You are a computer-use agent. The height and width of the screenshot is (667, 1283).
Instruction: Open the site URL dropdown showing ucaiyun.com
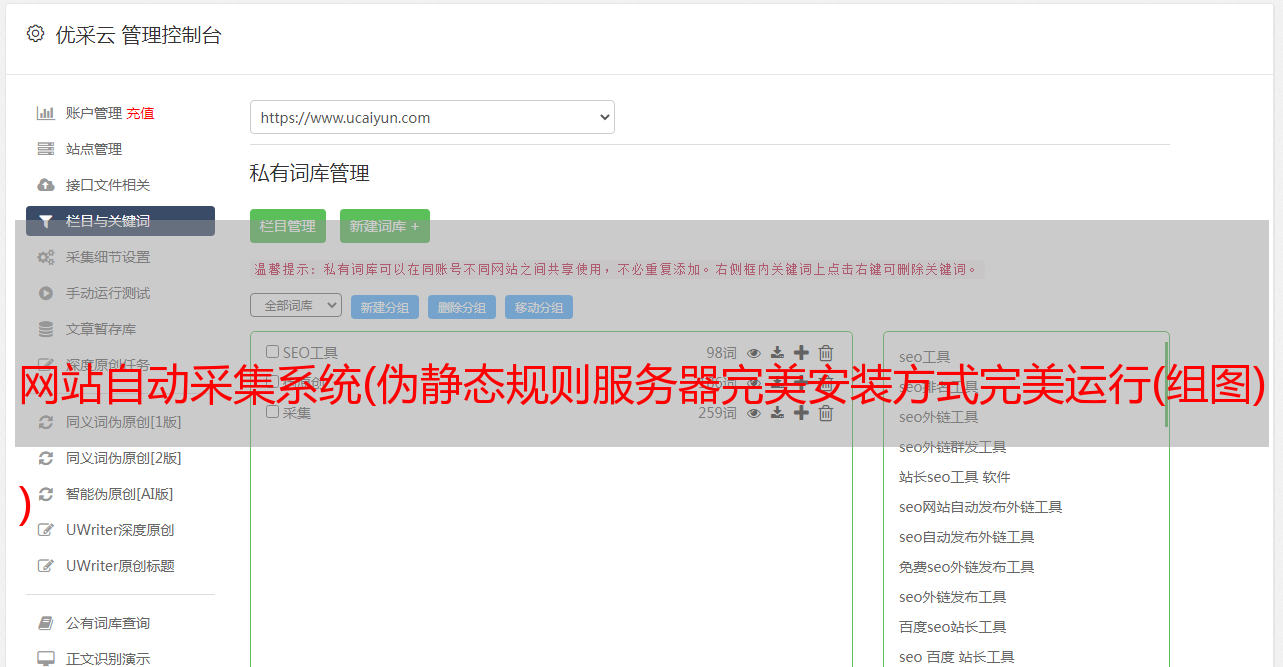[432, 117]
